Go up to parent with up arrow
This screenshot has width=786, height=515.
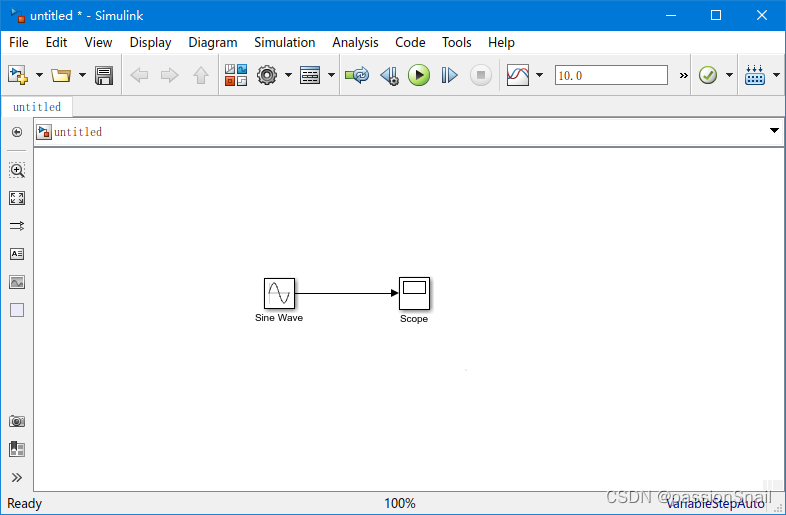tap(201, 75)
